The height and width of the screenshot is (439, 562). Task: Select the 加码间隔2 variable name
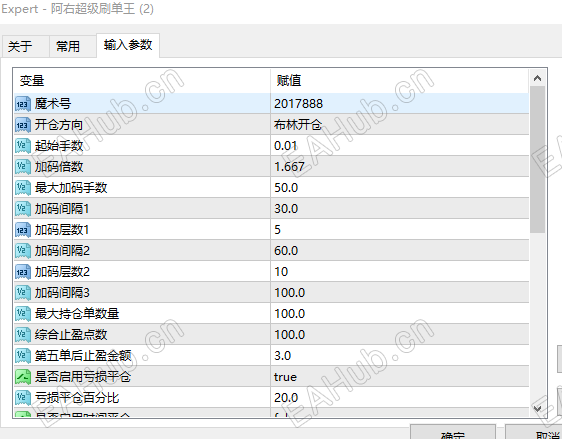click(62, 251)
